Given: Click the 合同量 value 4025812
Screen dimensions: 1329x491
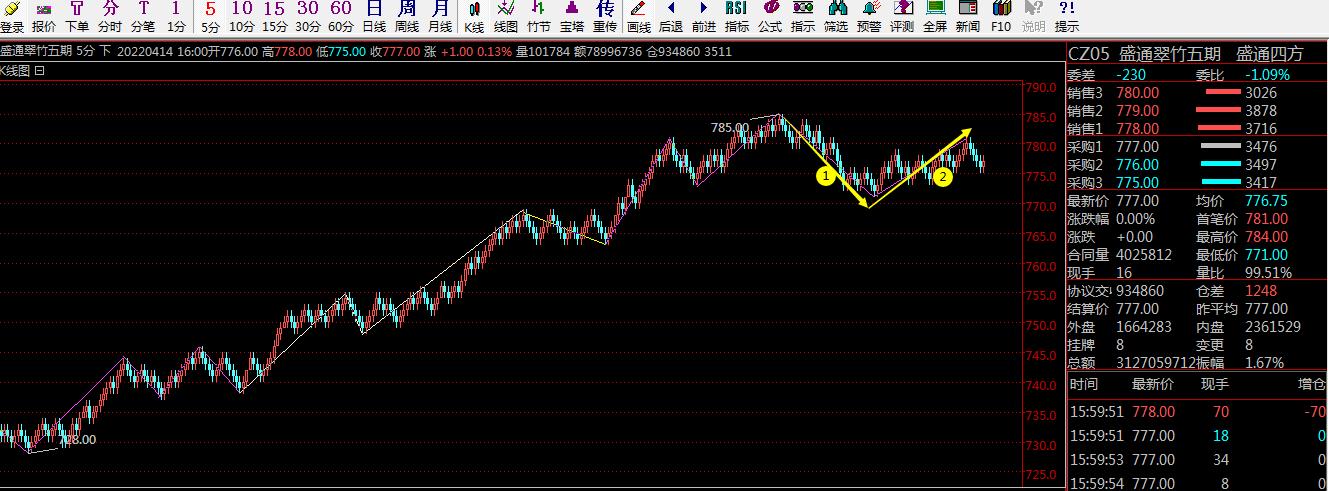Looking at the screenshot, I should 1144,255.
